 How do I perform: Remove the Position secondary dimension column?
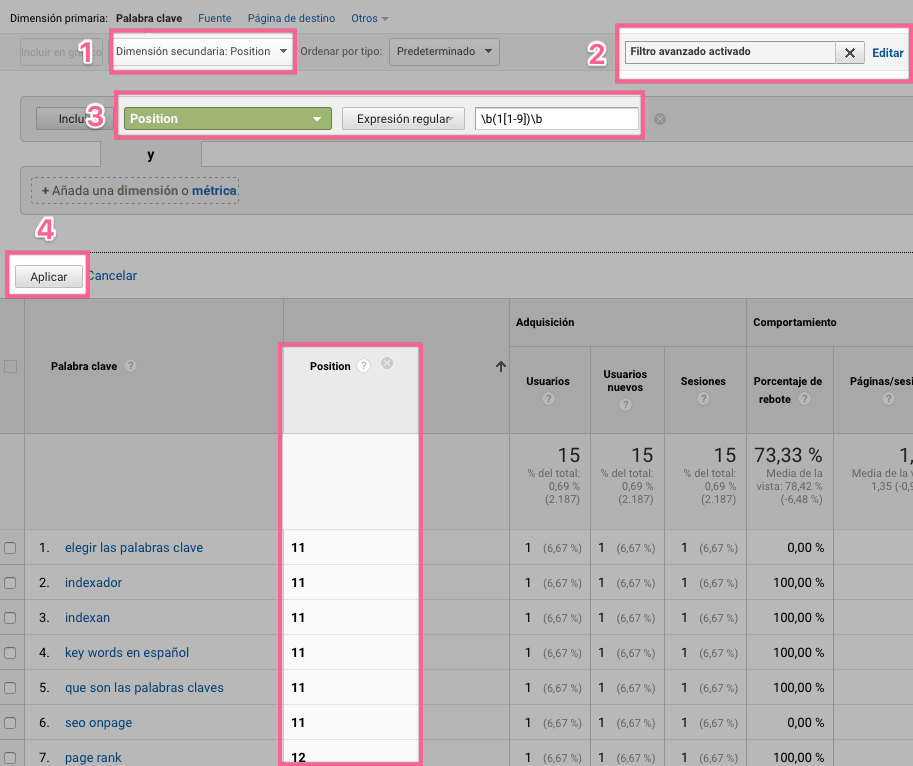387,364
